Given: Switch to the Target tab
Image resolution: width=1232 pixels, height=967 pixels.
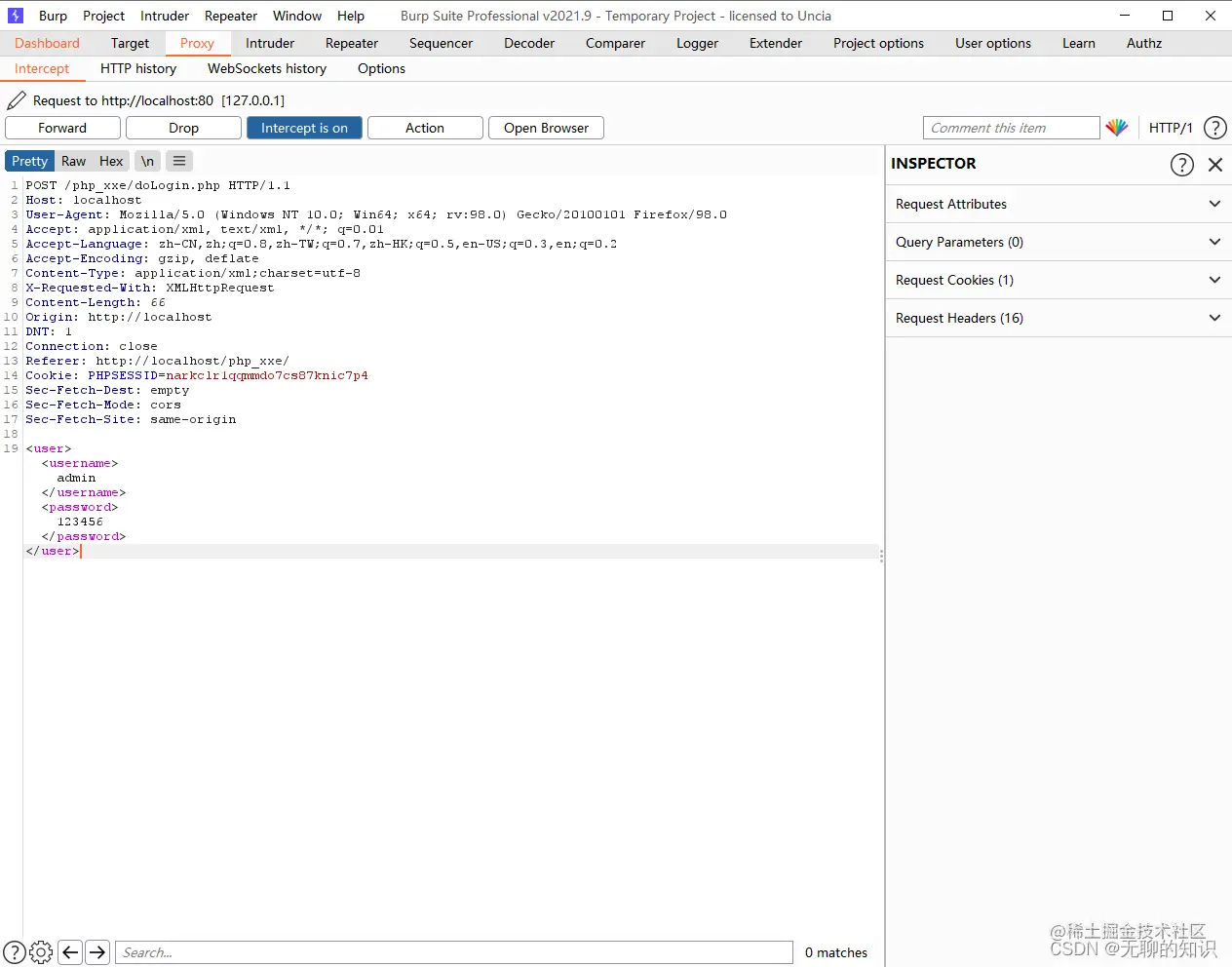Looking at the screenshot, I should (x=130, y=43).
